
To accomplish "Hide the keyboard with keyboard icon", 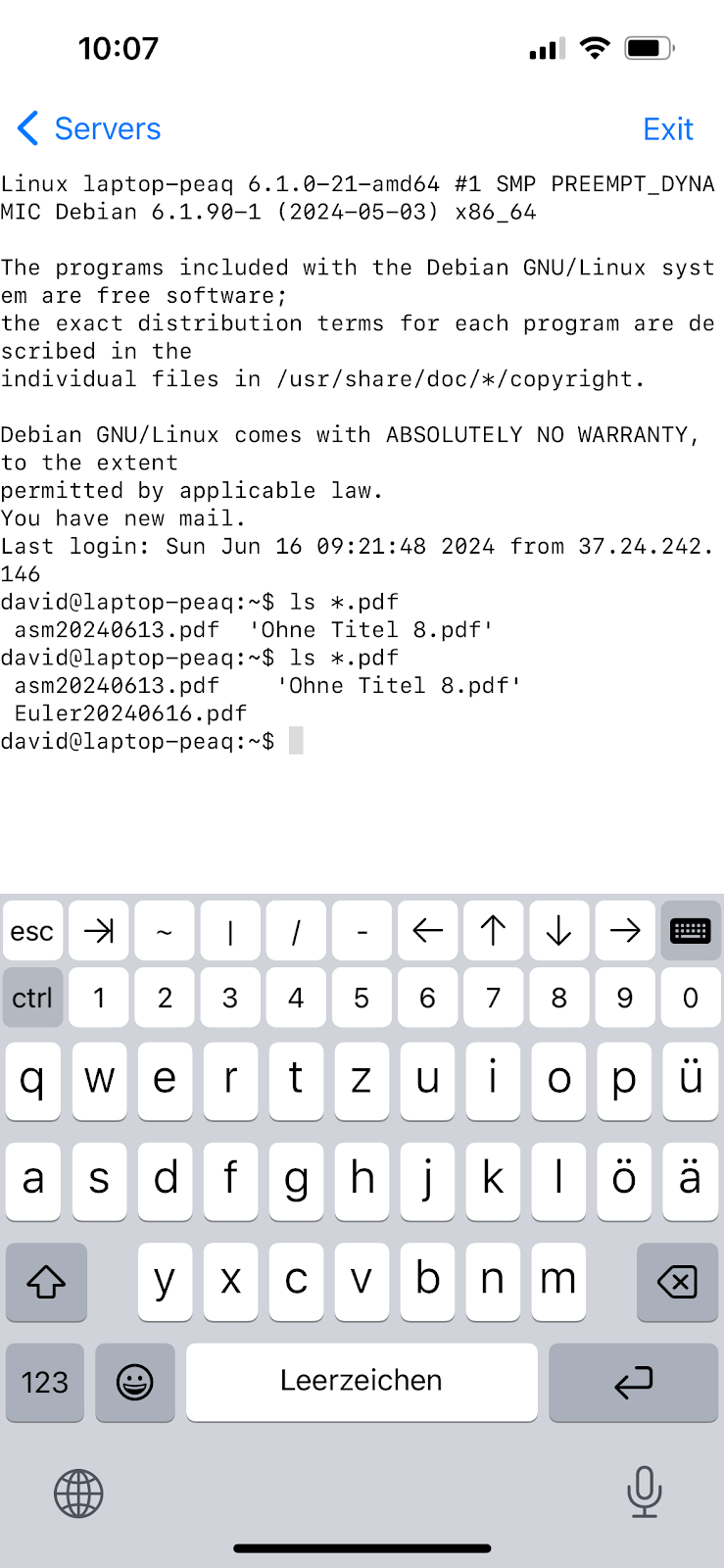I will pos(690,930).
